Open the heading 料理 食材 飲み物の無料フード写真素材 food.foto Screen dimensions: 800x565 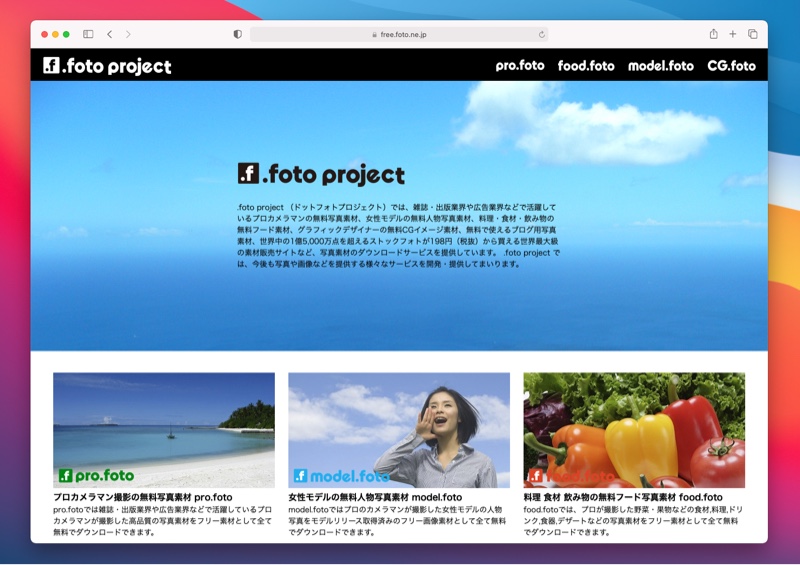(623, 497)
